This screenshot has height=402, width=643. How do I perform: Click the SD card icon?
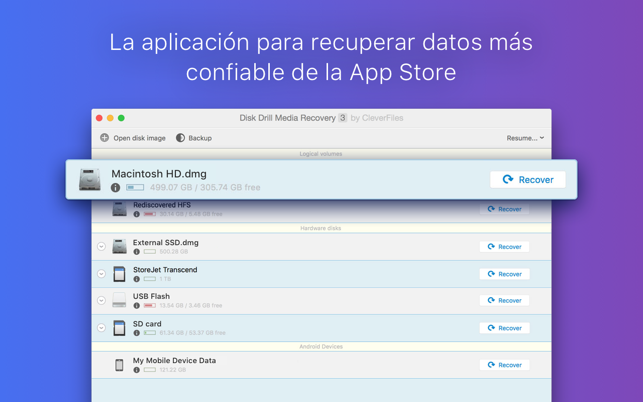coord(119,328)
